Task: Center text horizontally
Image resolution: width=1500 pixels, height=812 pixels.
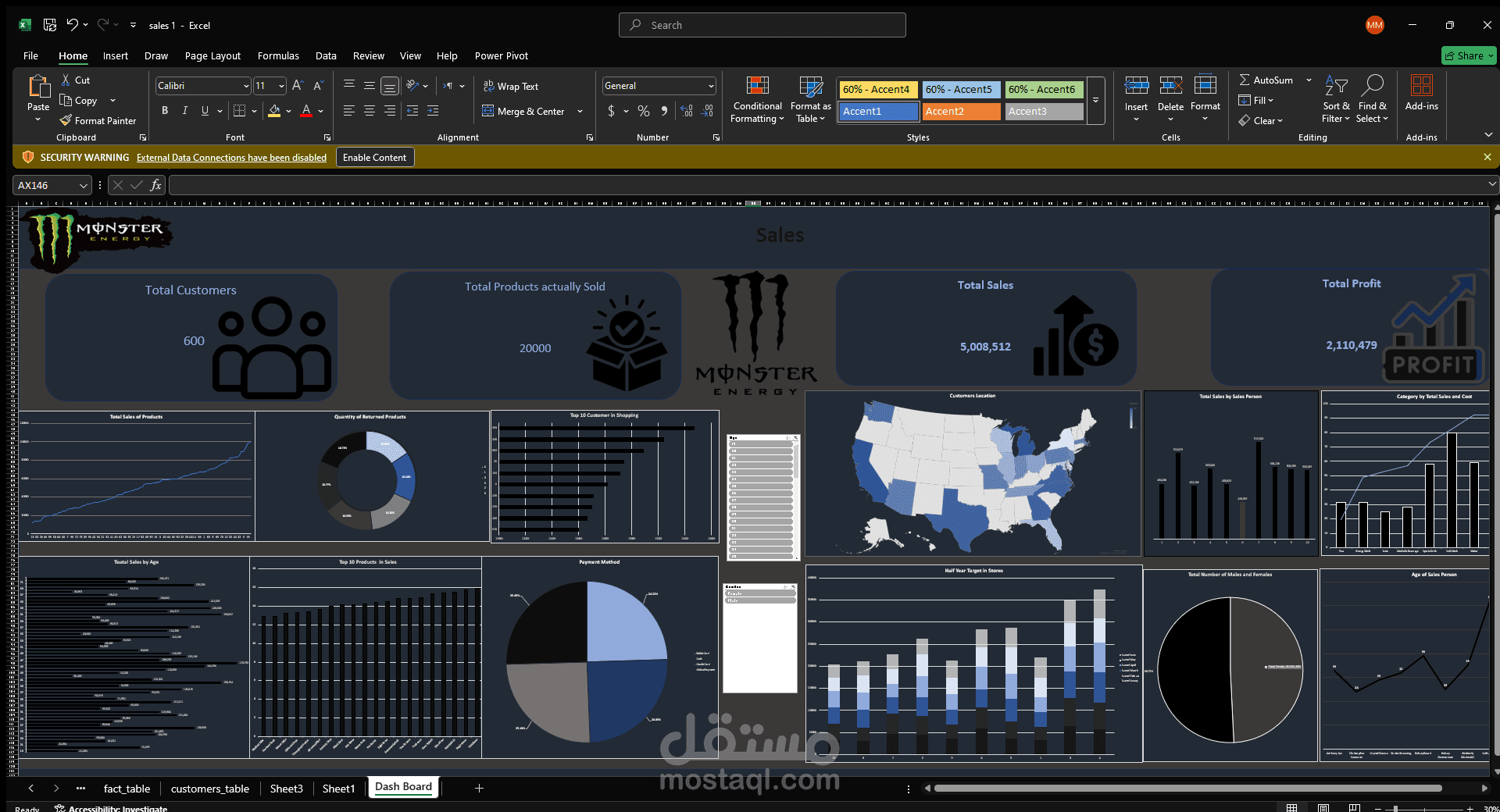Action: tap(370, 111)
